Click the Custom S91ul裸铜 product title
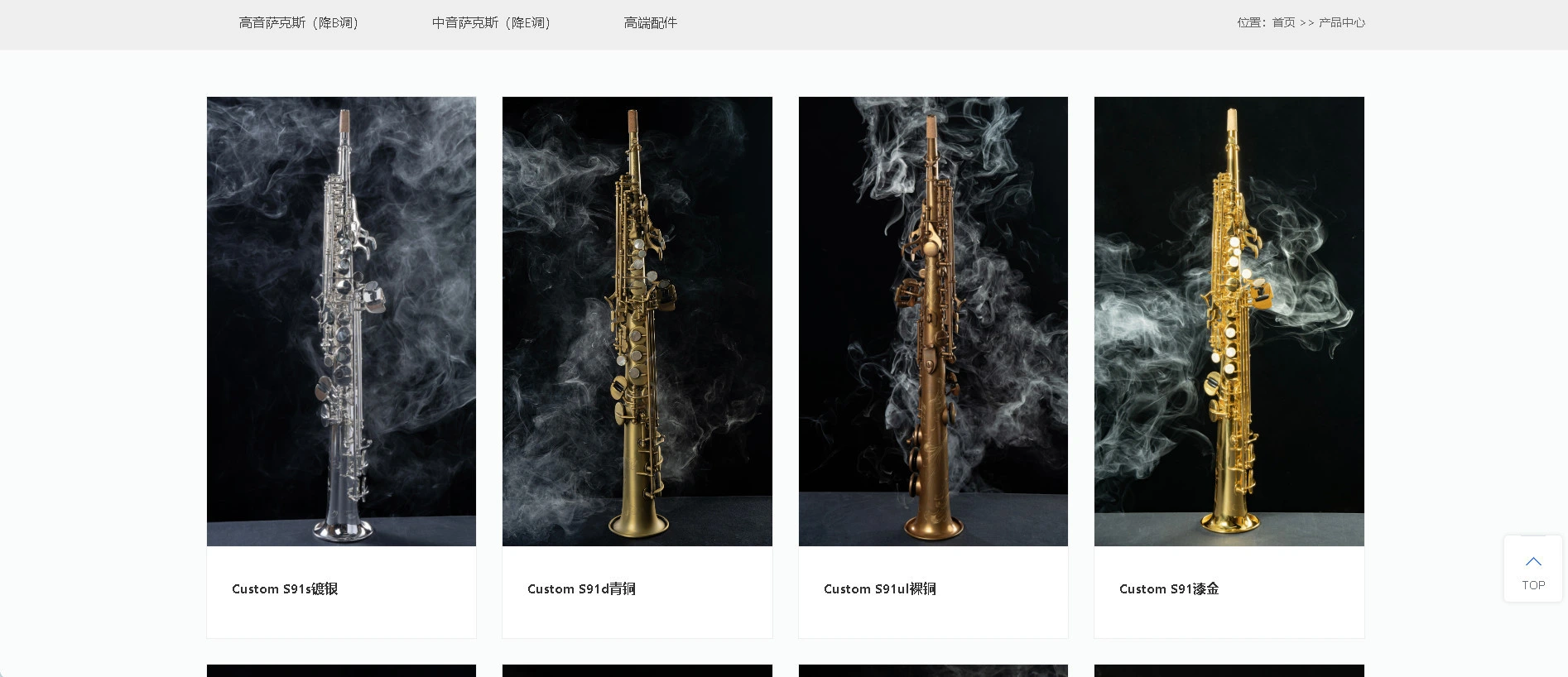 tap(879, 589)
